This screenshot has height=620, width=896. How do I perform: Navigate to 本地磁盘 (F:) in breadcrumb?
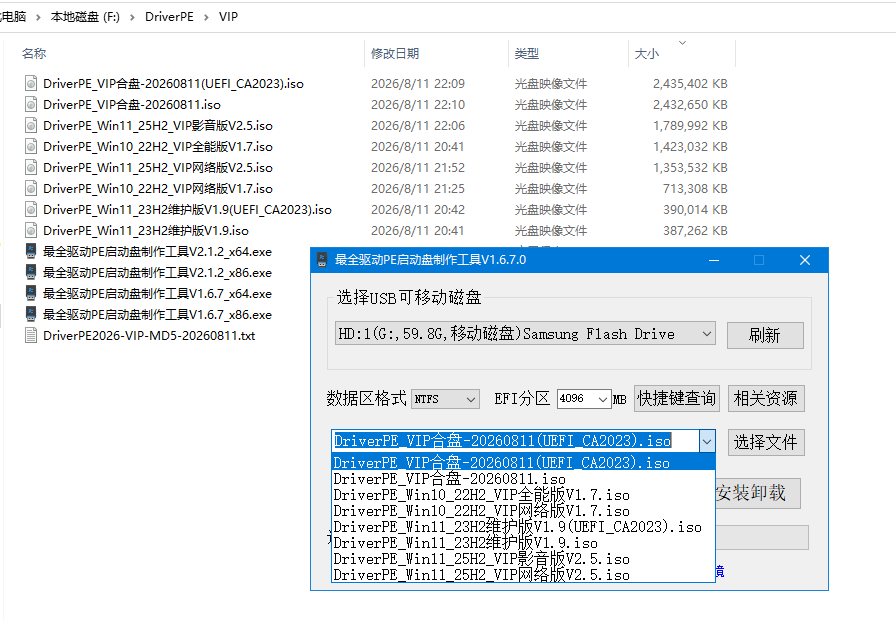[x=85, y=17]
